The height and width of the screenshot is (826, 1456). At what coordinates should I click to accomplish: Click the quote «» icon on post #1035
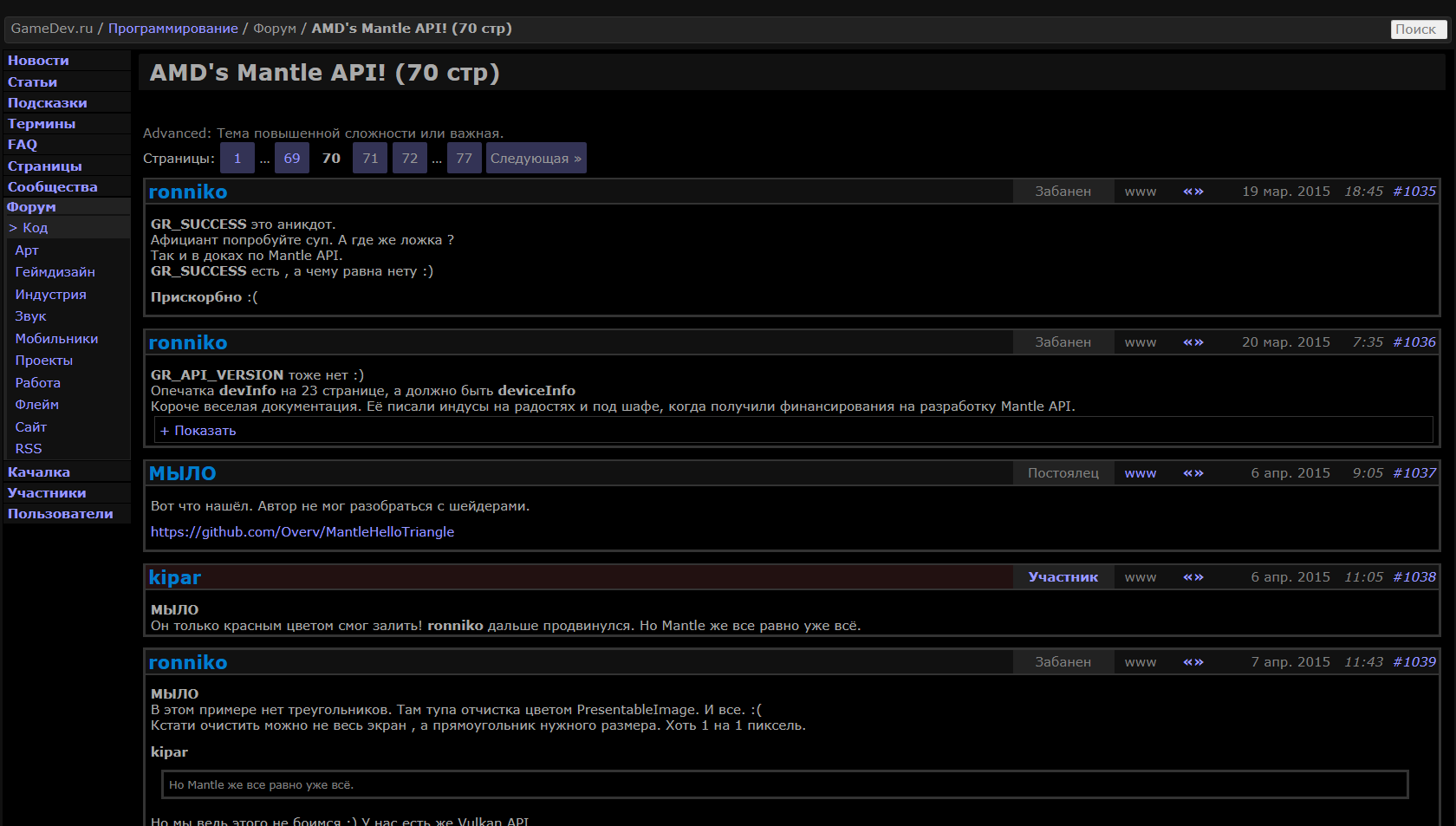coord(1193,192)
